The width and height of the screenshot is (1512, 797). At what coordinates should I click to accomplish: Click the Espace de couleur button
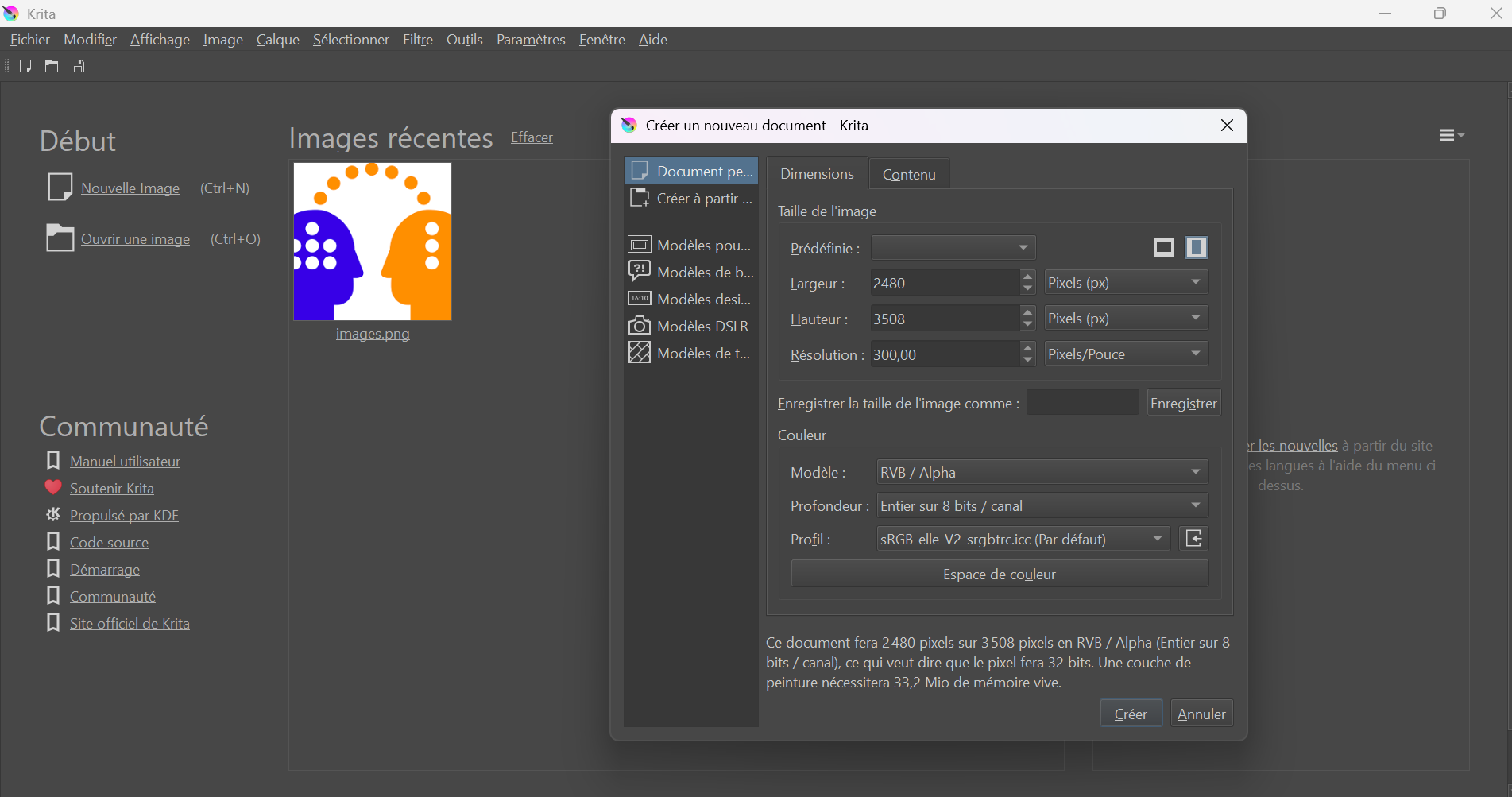point(1000,574)
